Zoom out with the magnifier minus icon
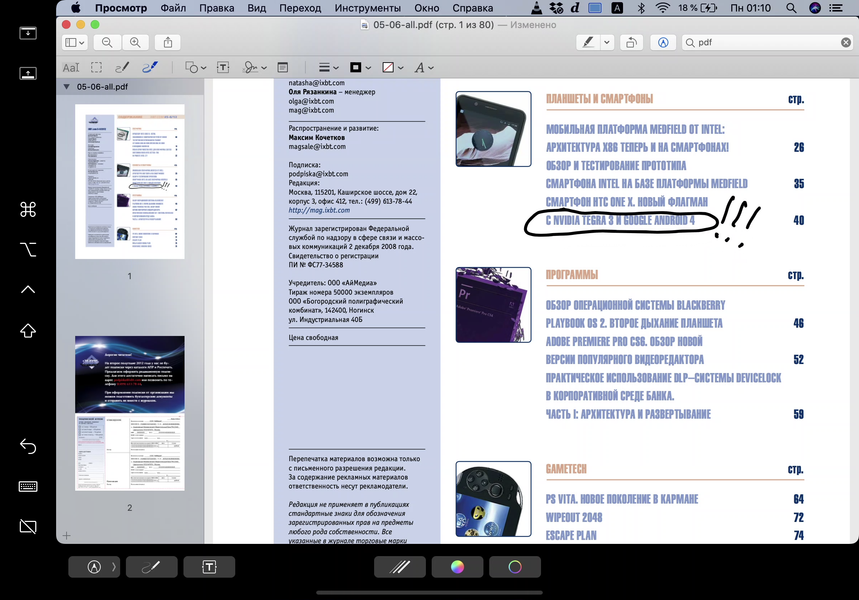Screen dimensions: 859x600 (x=107, y=42)
